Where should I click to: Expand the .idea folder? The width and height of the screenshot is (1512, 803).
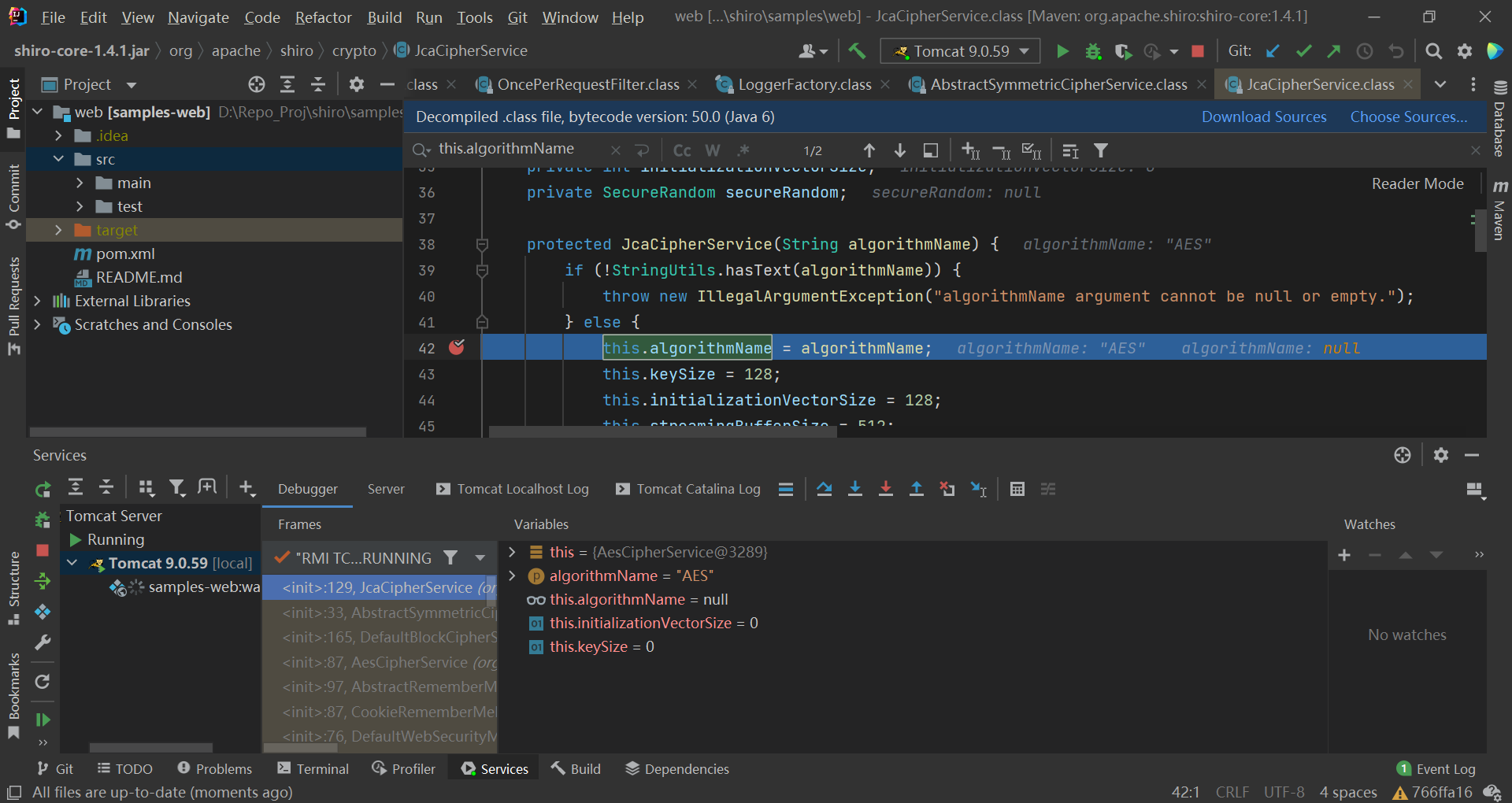(58, 135)
